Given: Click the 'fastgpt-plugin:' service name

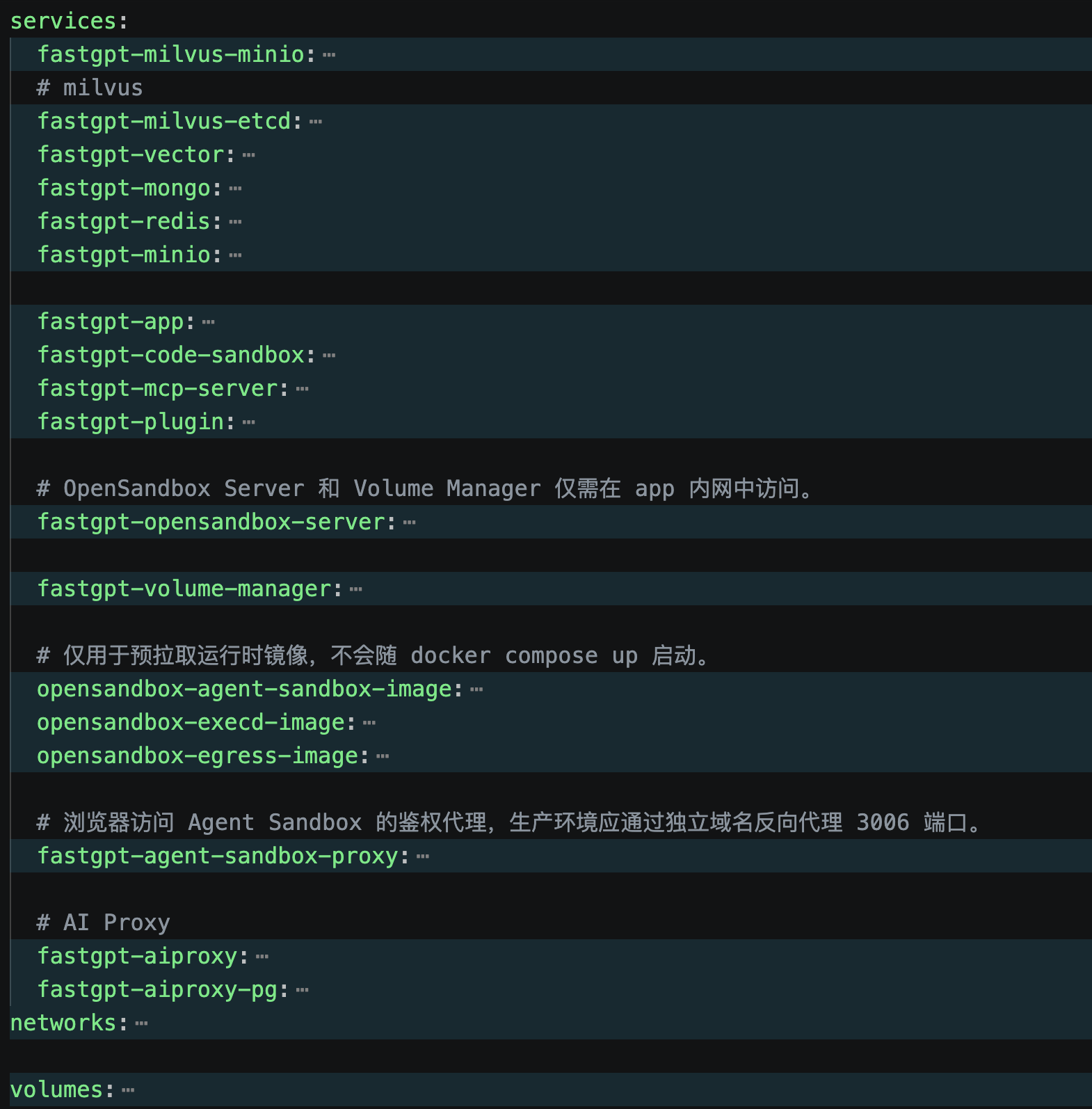Looking at the screenshot, I should [136, 422].
